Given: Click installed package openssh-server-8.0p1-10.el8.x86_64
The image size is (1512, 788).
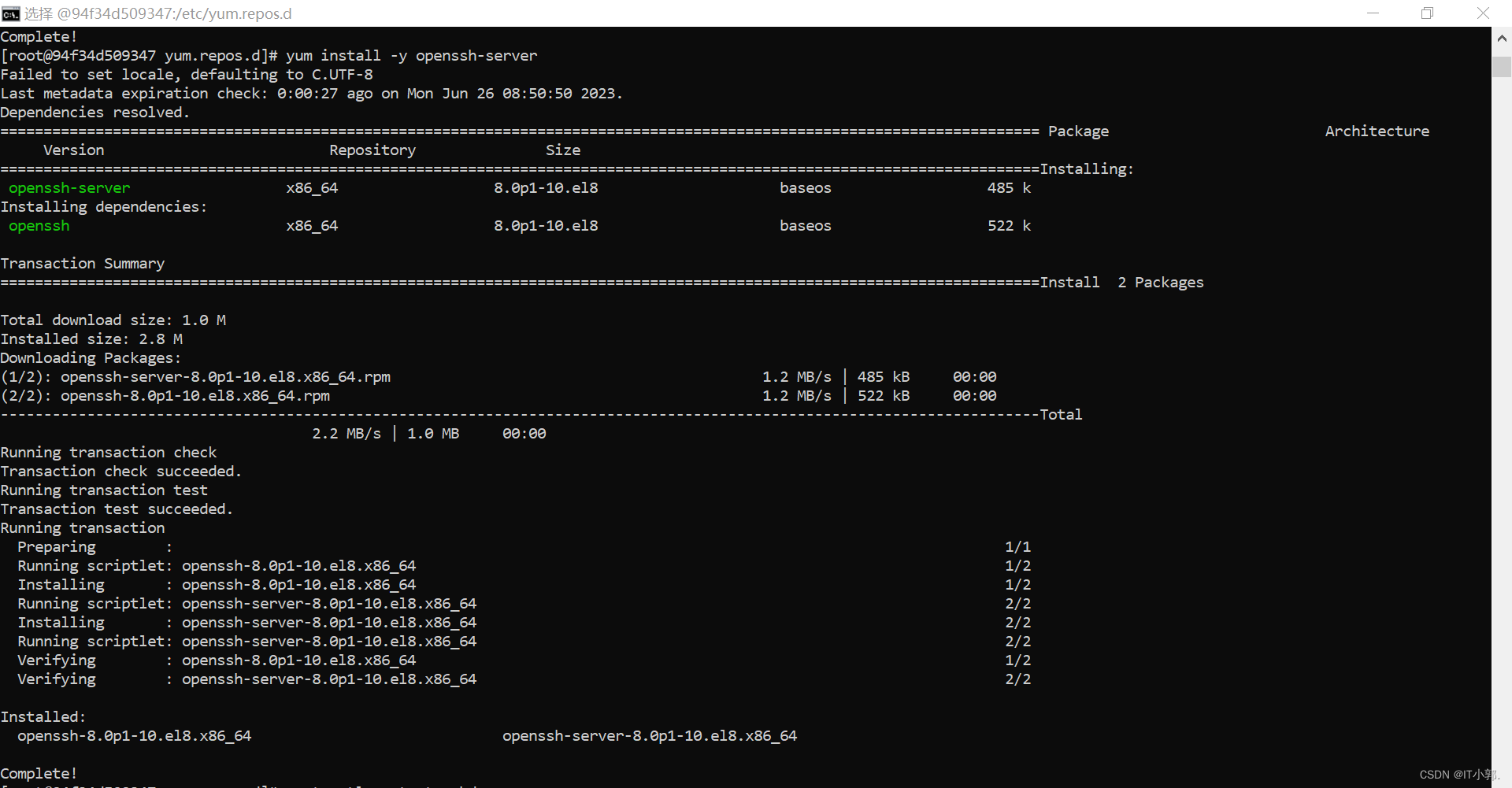Looking at the screenshot, I should pyautogui.click(x=650, y=736).
